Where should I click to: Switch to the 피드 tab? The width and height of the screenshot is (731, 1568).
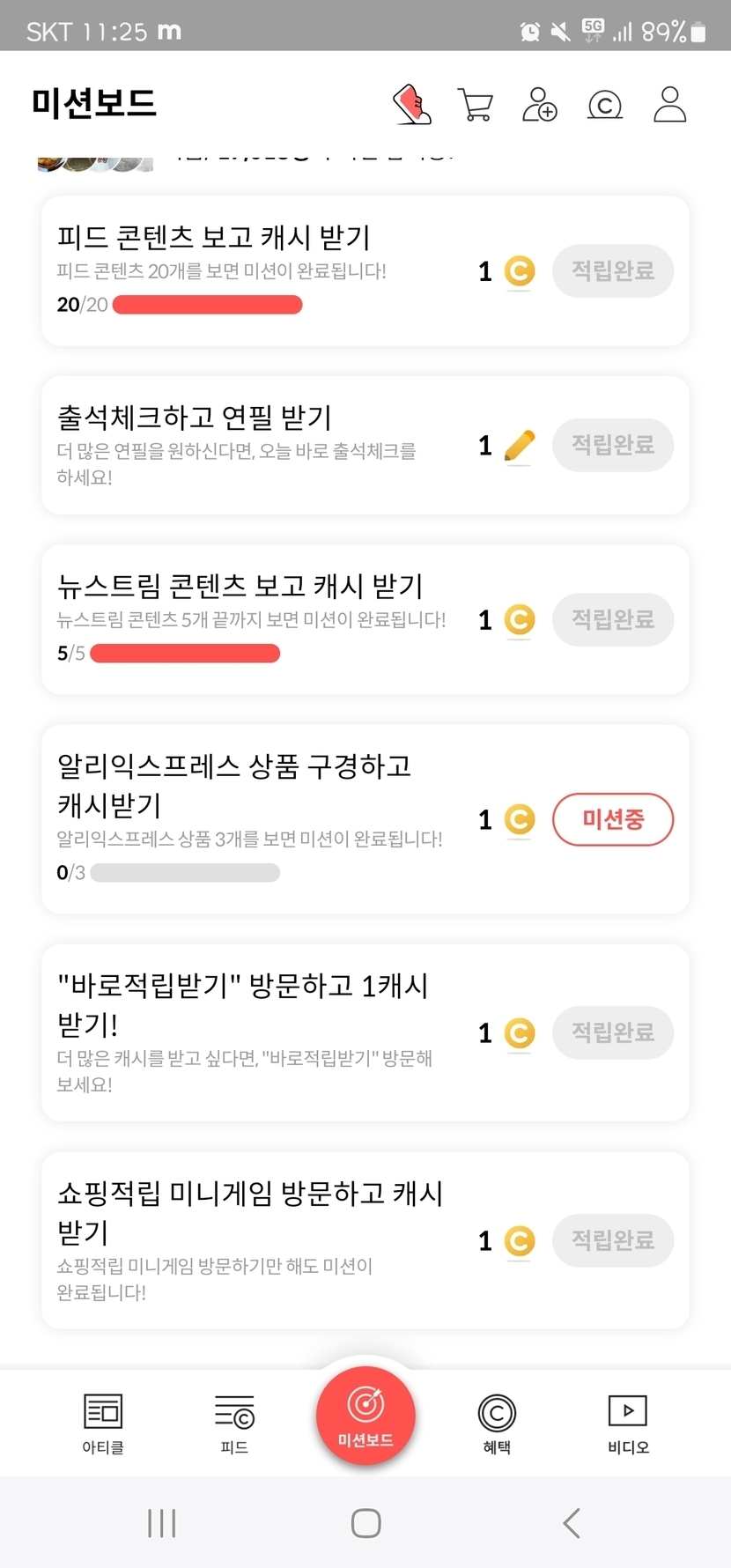234,1423
